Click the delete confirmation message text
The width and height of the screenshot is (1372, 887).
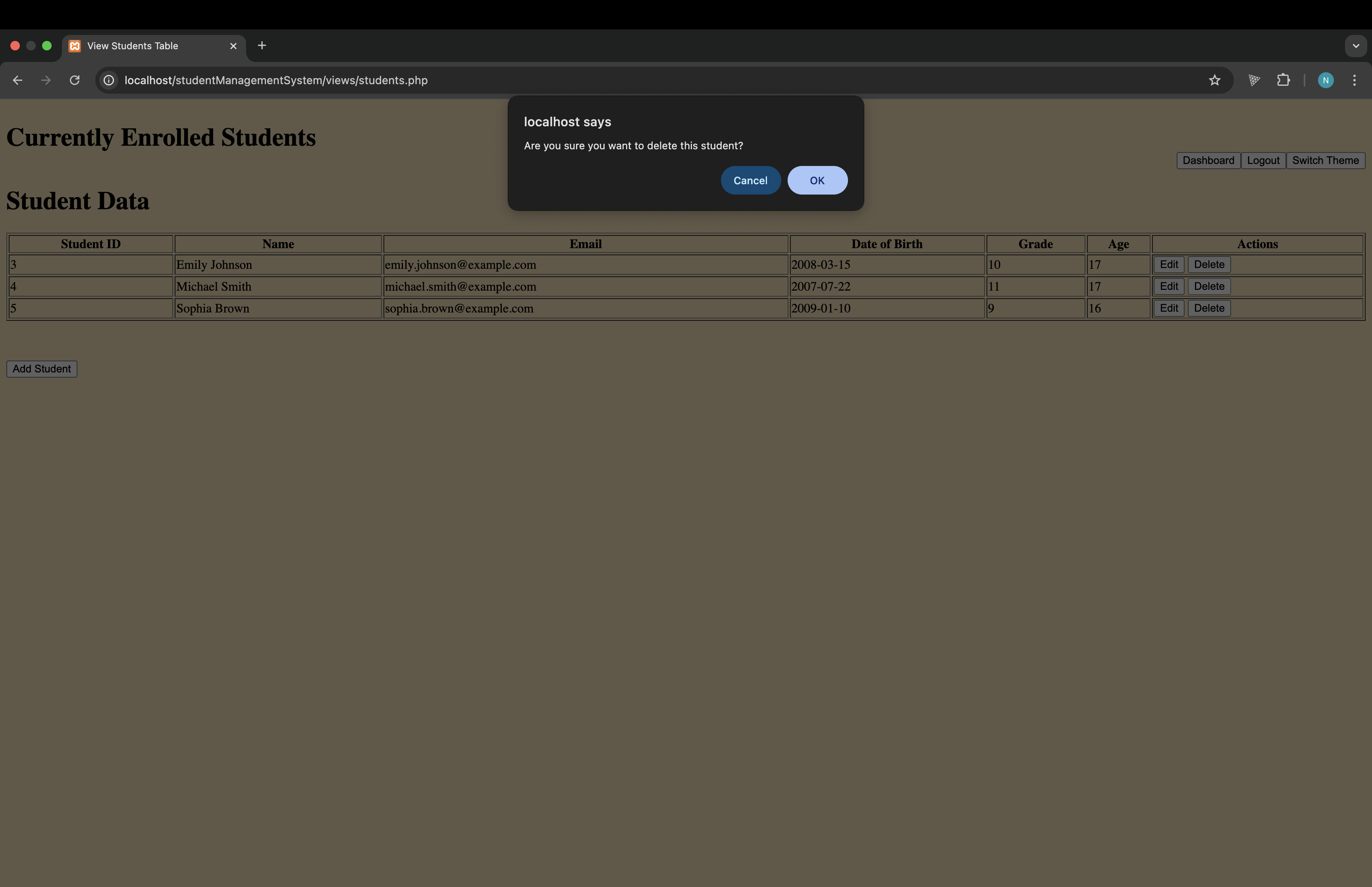[x=633, y=146]
